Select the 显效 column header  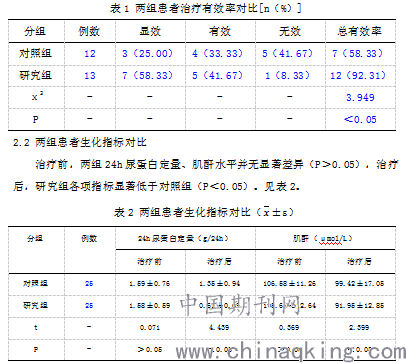point(150,31)
